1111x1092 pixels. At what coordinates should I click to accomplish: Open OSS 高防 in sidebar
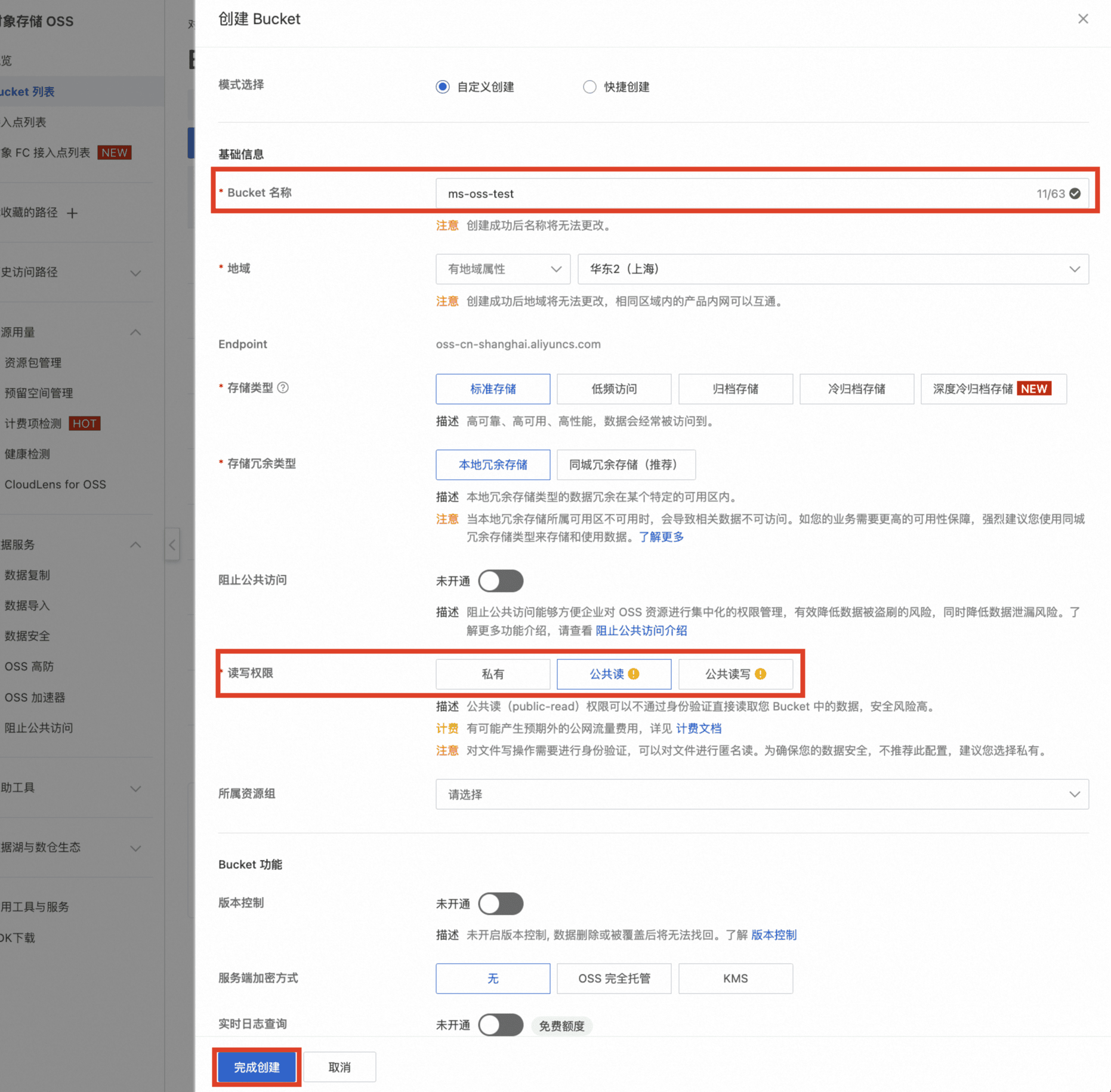point(29,666)
